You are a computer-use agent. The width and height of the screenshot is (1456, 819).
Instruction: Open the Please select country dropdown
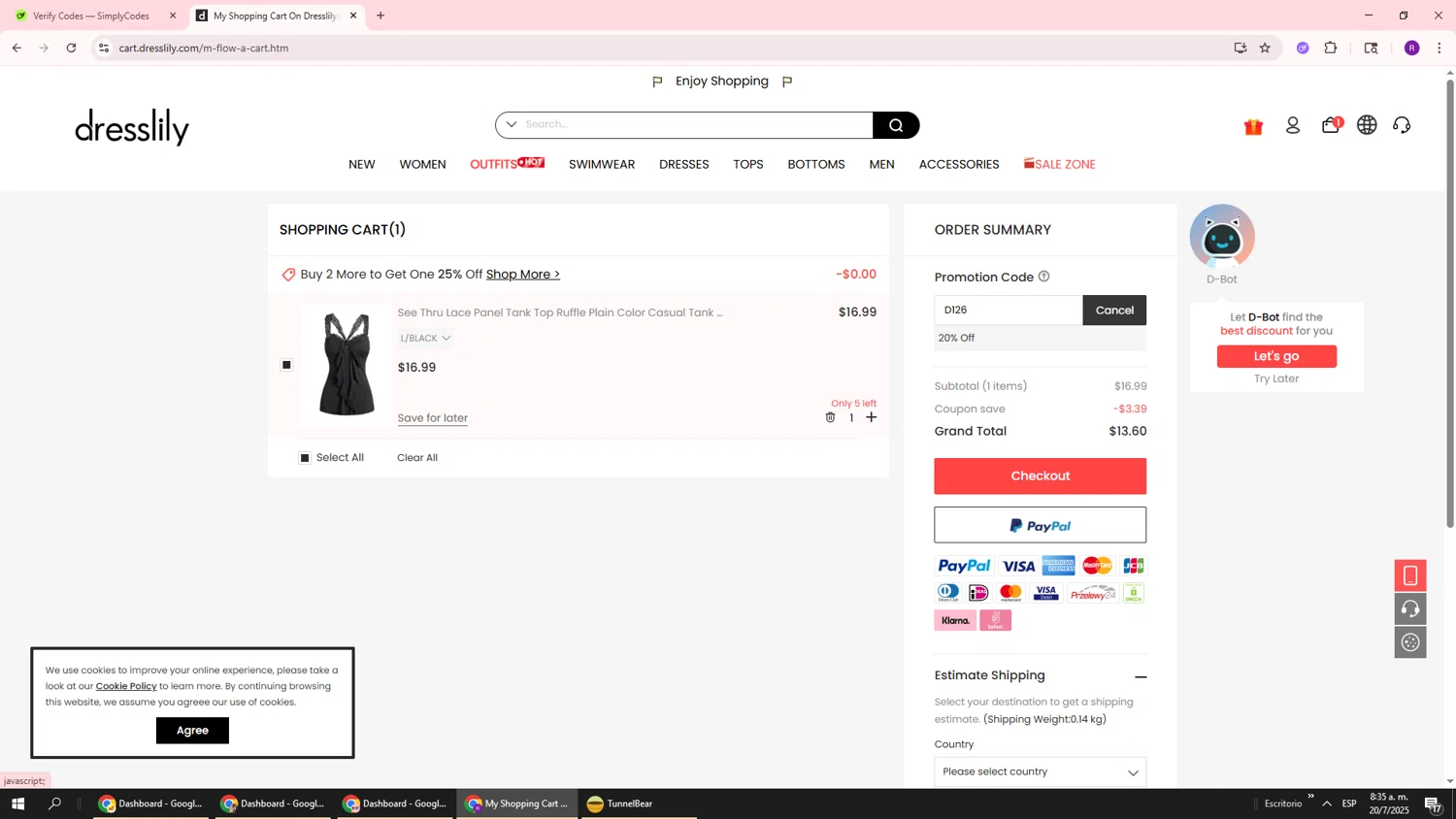(1041, 772)
